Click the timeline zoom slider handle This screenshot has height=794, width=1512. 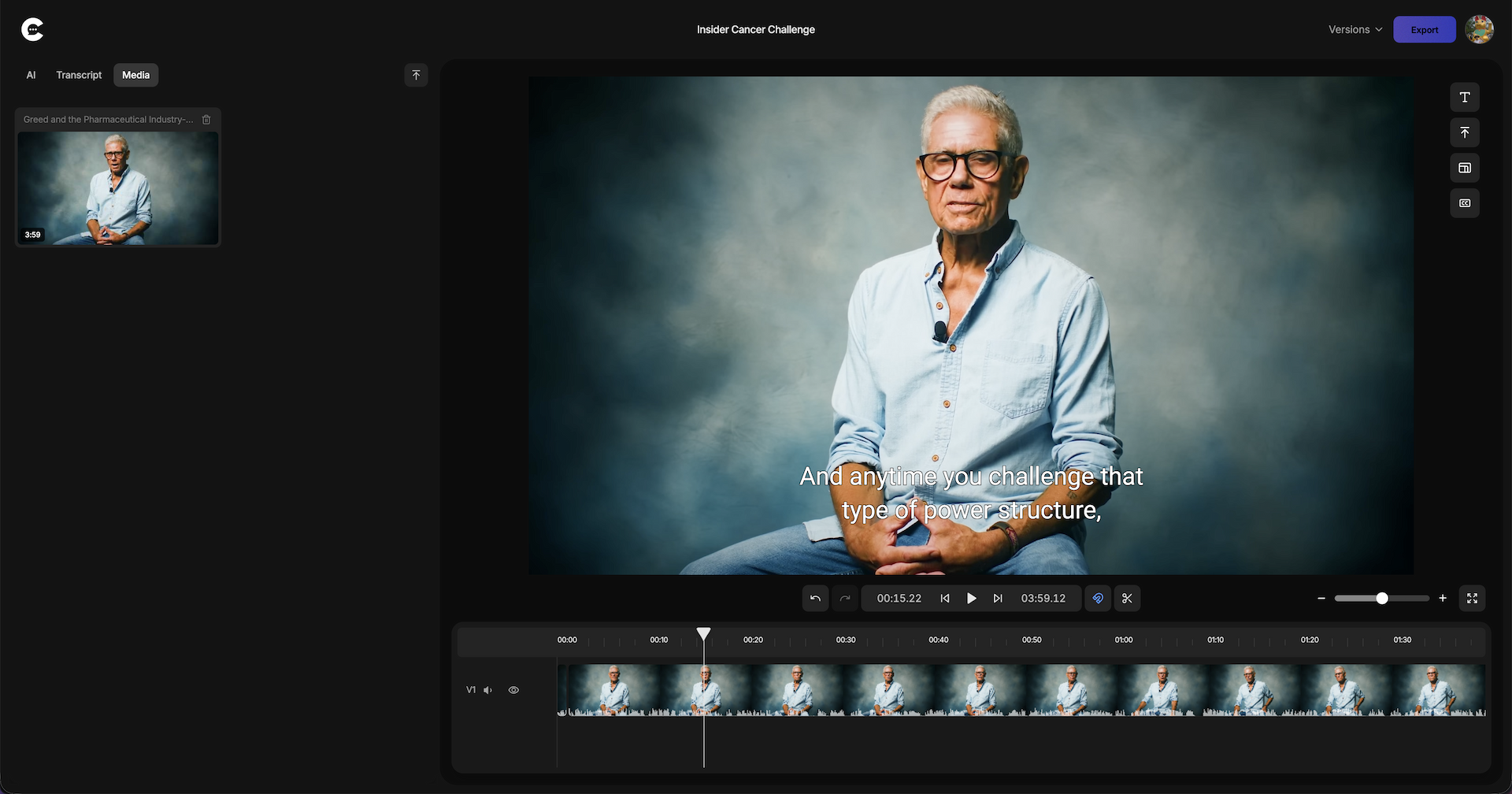[1381, 599]
